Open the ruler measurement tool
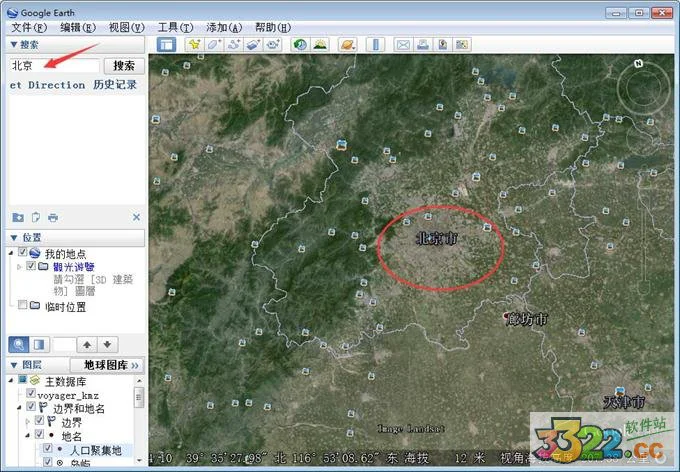This screenshot has height=472, width=680. (x=376, y=45)
